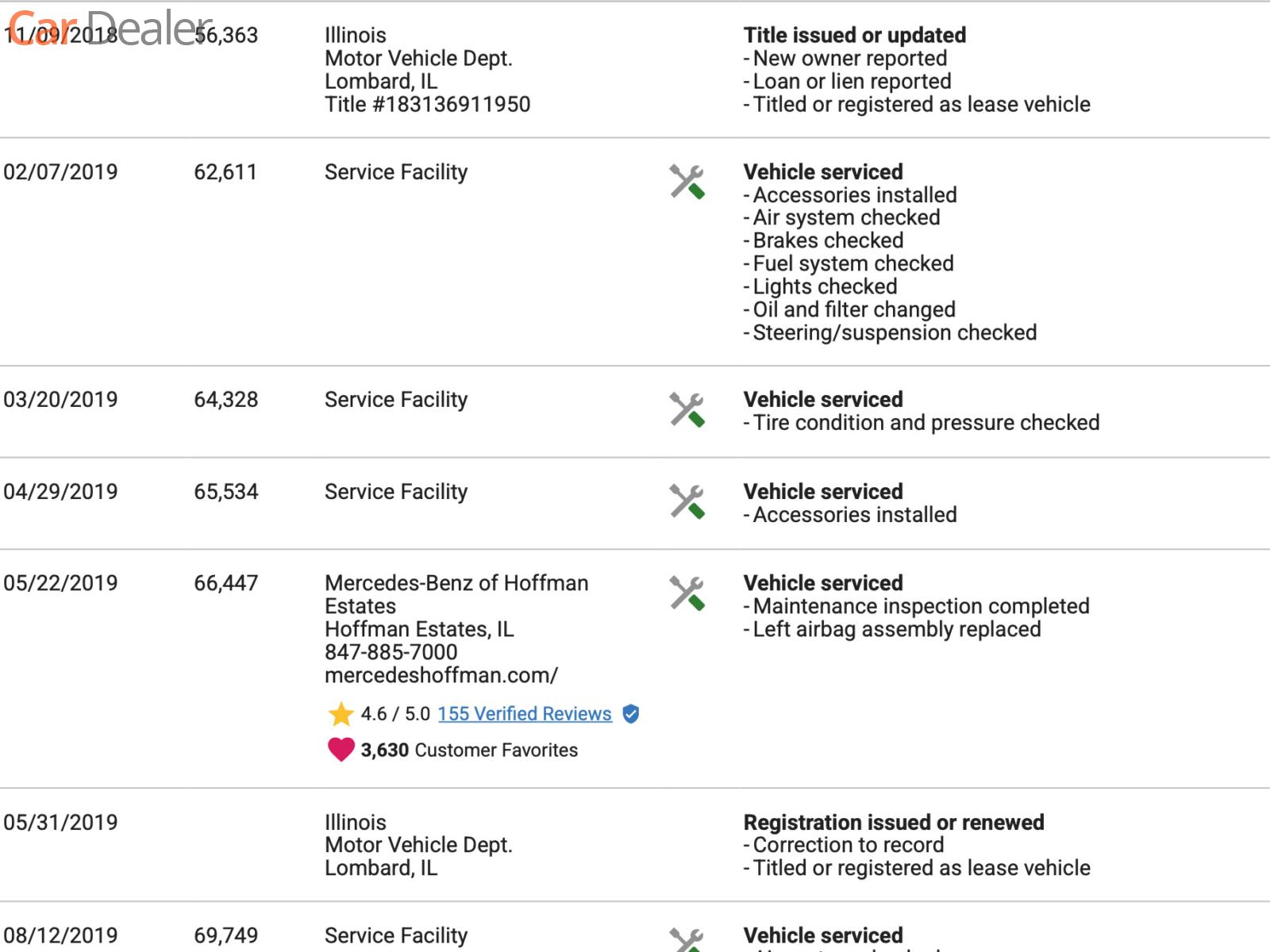Click the pink heart Customer Favorites icon
The height and width of the screenshot is (952, 1270).
point(341,750)
